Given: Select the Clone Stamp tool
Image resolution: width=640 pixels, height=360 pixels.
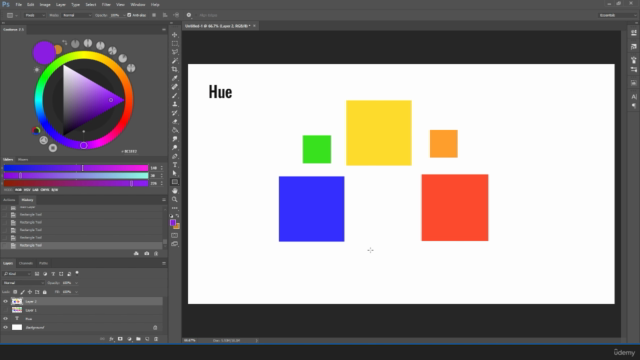Looking at the screenshot, I should pos(175,104).
